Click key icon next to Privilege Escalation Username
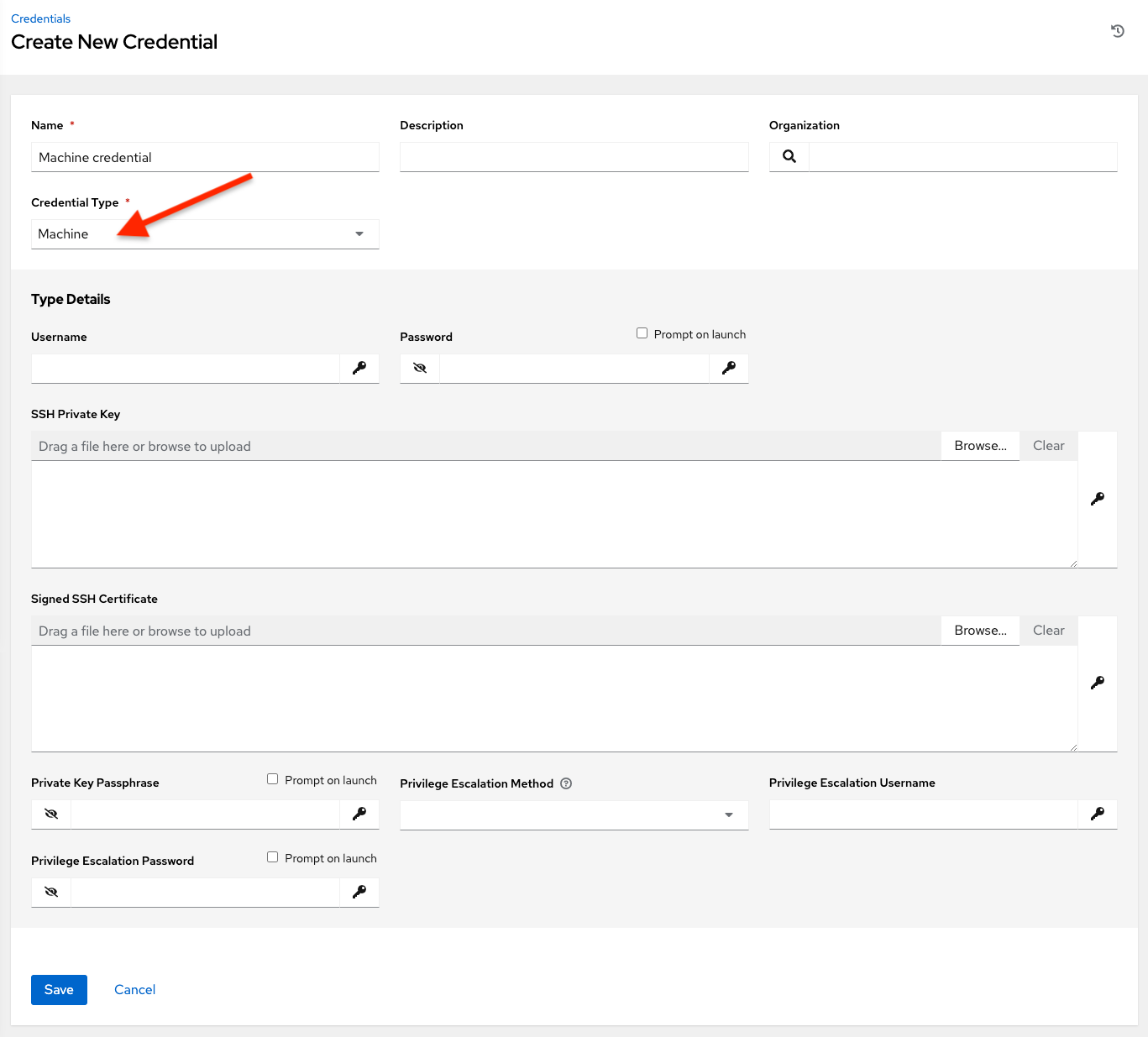This screenshot has height=1037, width=1148. click(1098, 814)
